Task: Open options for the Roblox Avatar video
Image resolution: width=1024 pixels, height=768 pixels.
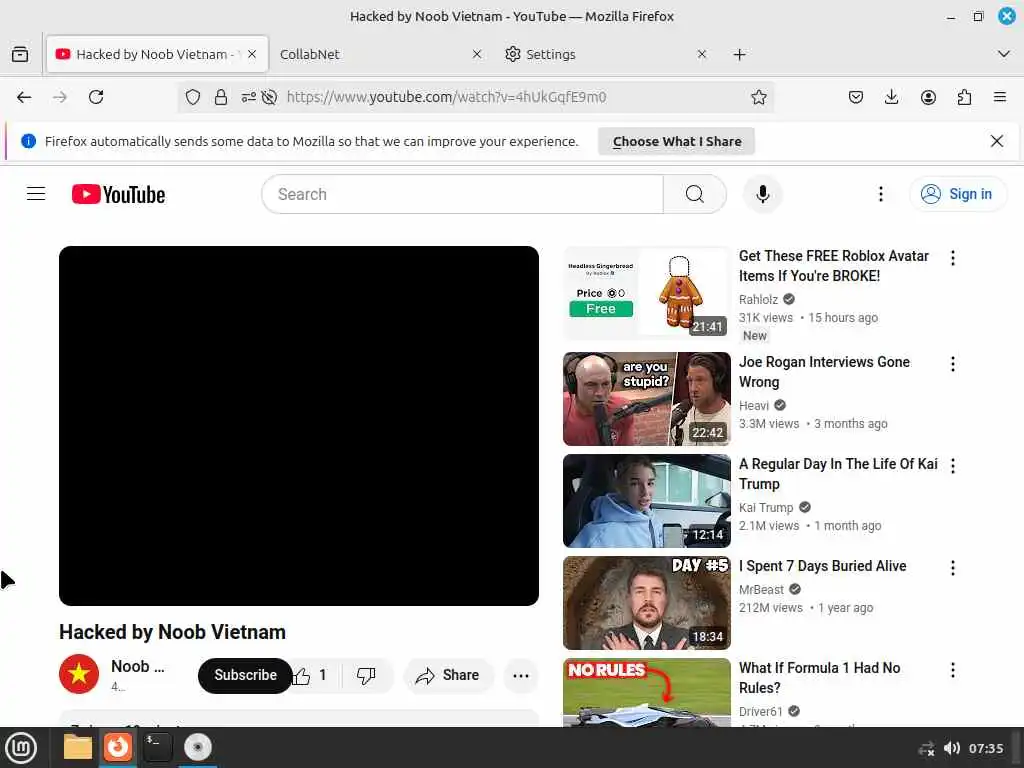Action: coord(953,258)
